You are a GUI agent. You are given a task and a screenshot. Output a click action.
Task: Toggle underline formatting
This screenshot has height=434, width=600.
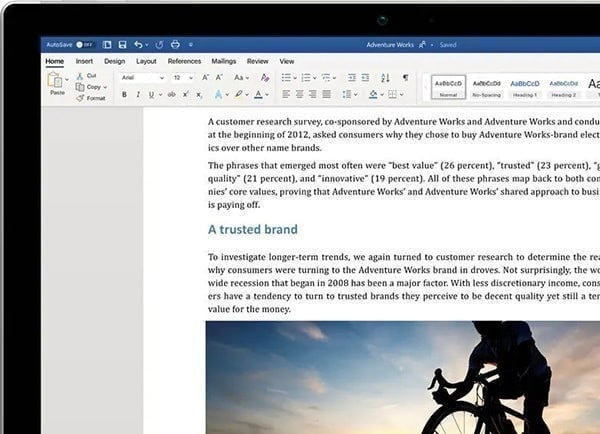[x=152, y=94]
